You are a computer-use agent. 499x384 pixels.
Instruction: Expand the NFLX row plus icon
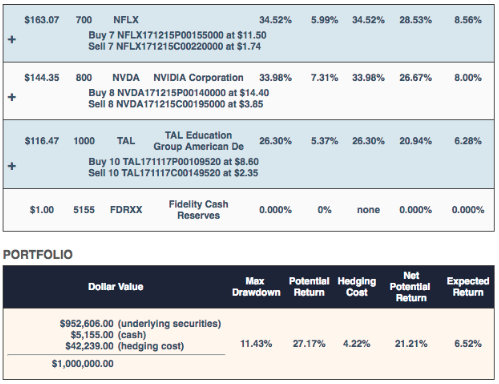(x=12, y=39)
